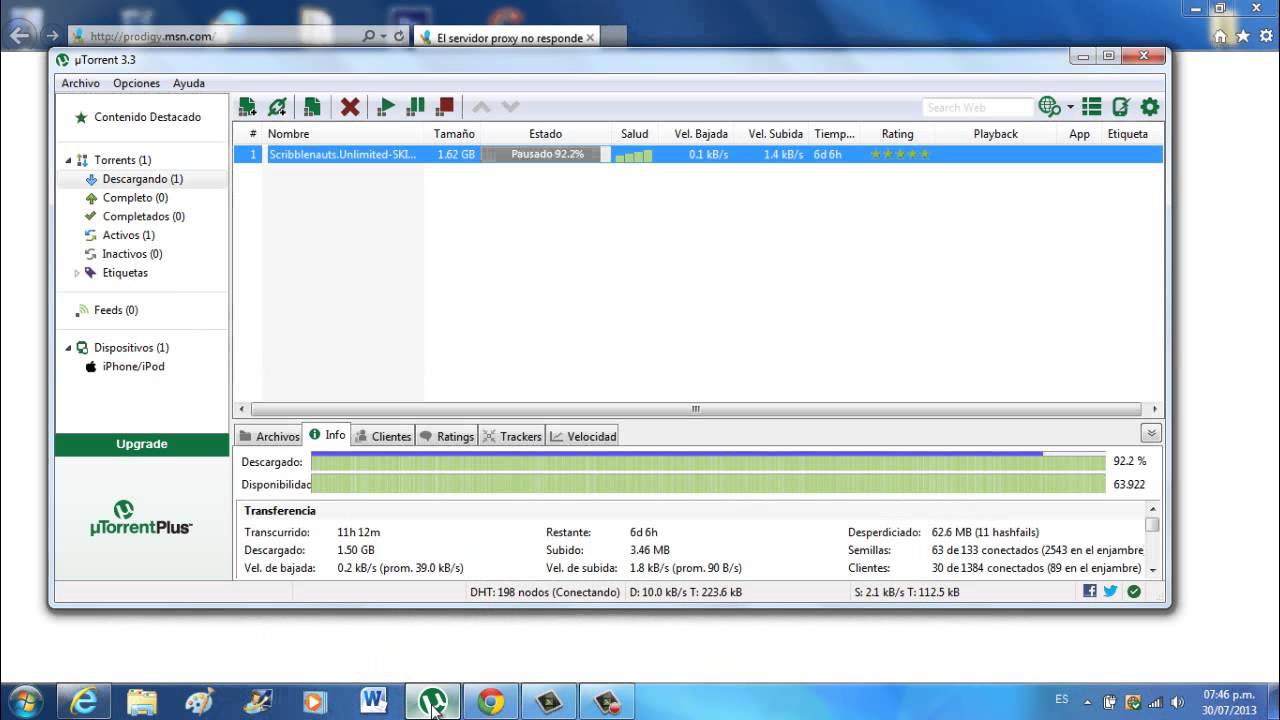
Task: Open Microsoft Word from the taskbar
Action: (374, 702)
